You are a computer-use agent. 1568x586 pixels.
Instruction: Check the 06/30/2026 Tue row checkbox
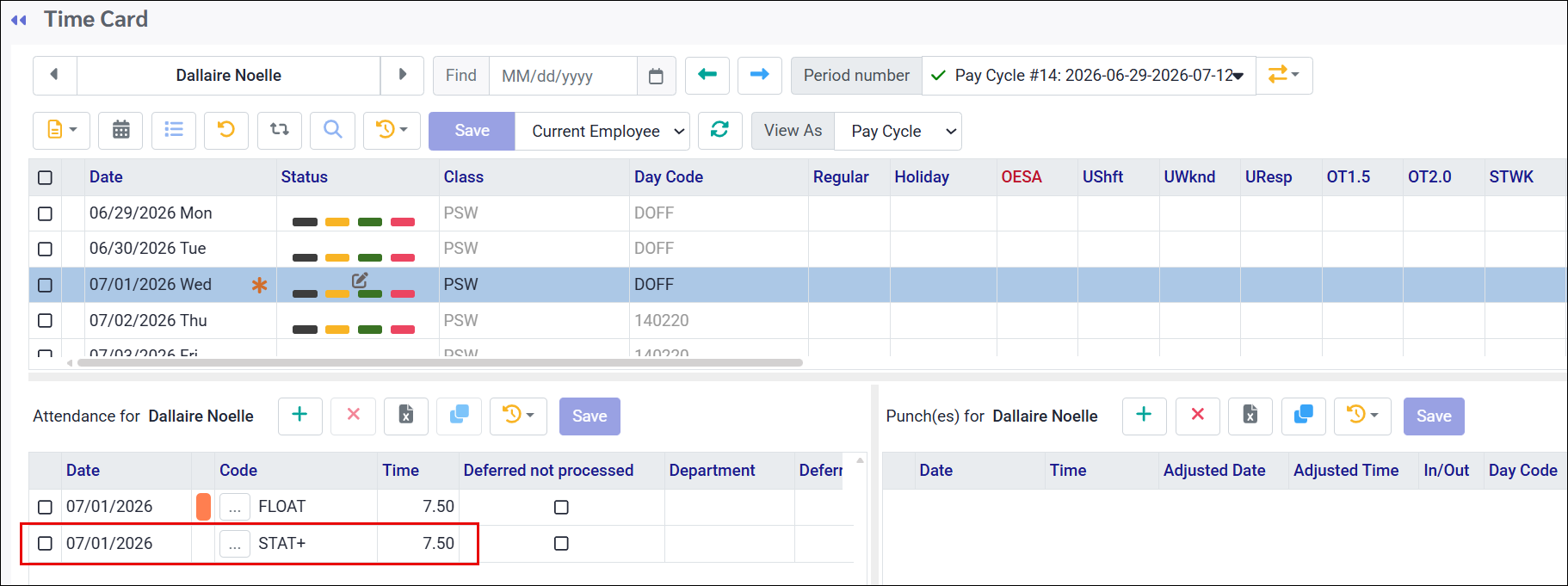pos(46,249)
